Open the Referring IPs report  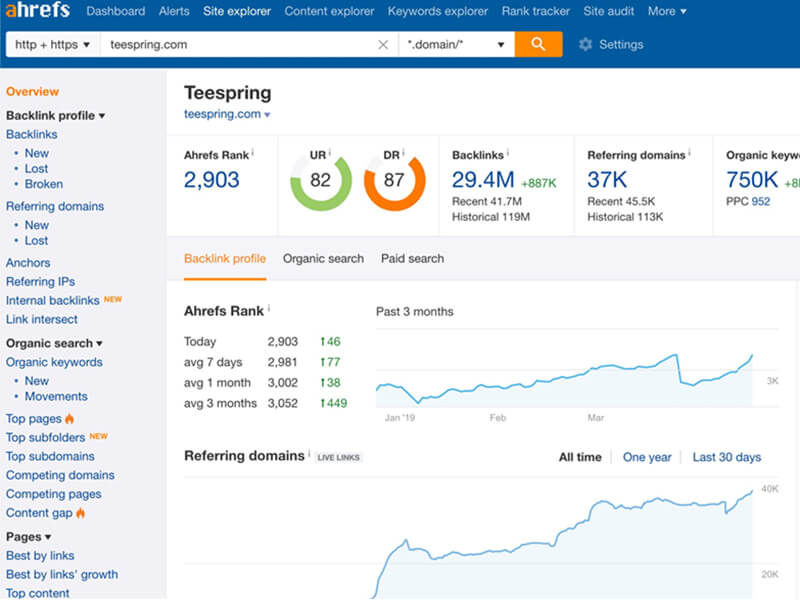(40, 282)
